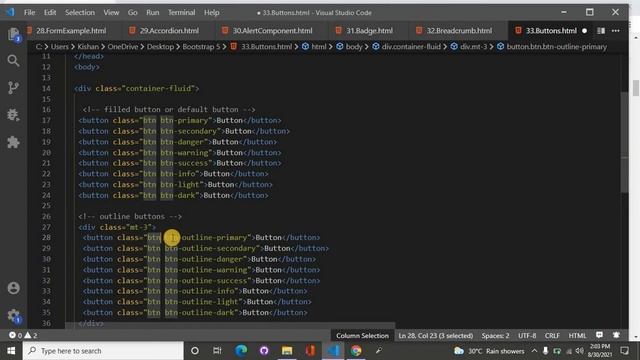
Task: Open the Manage gear icon
Action: click(x=13, y=315)
